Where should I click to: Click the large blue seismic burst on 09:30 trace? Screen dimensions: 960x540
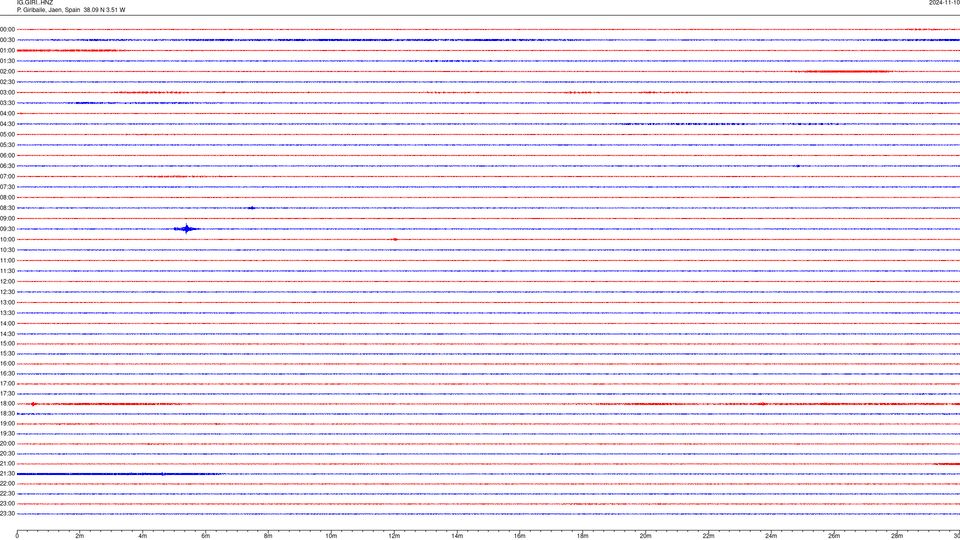click(x=187, y=229)
